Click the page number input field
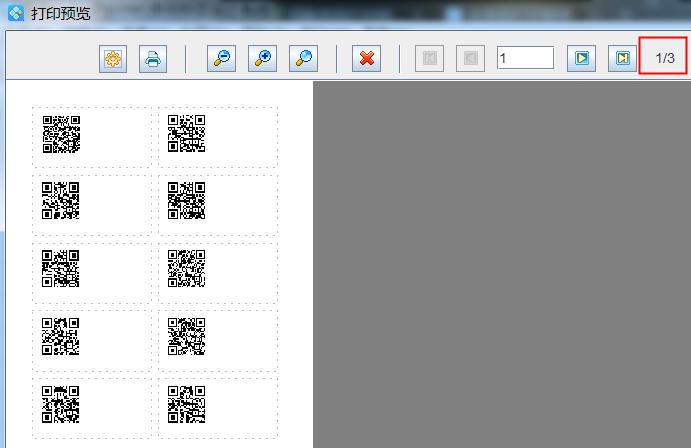The width and height of the screenshot is (691, 448). [x=525, y=58]
